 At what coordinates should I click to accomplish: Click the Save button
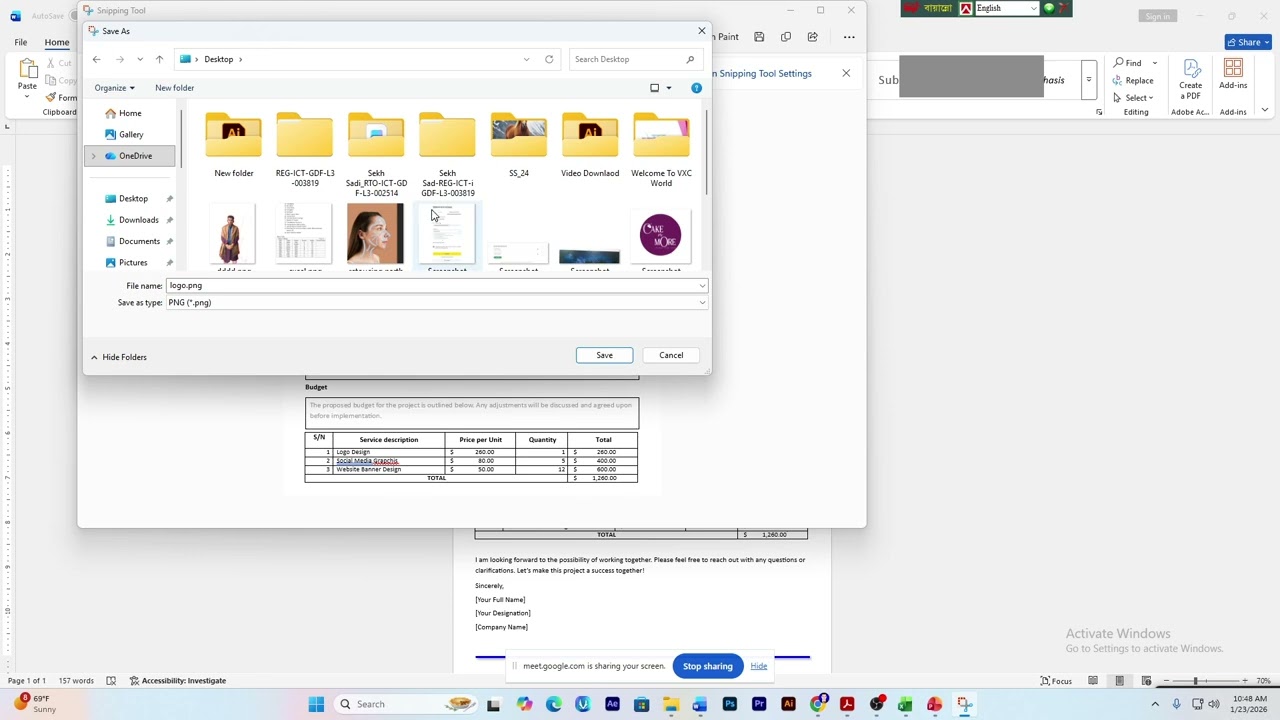click(604, 355)
